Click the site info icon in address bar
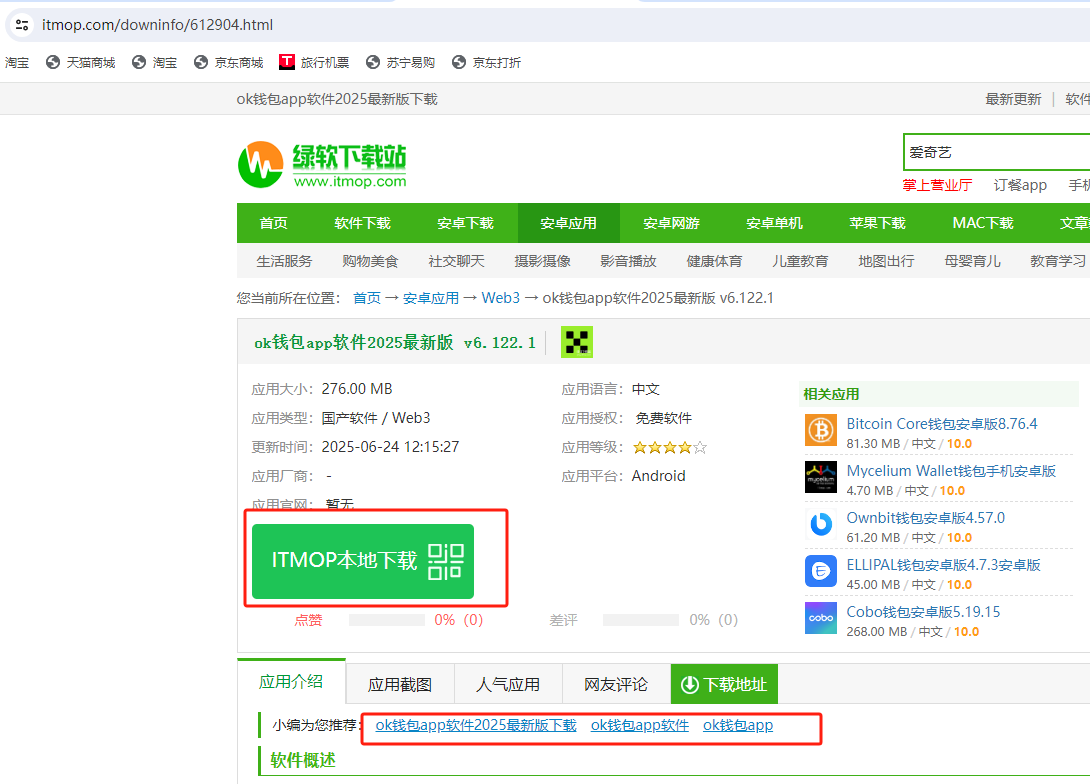 21,24
